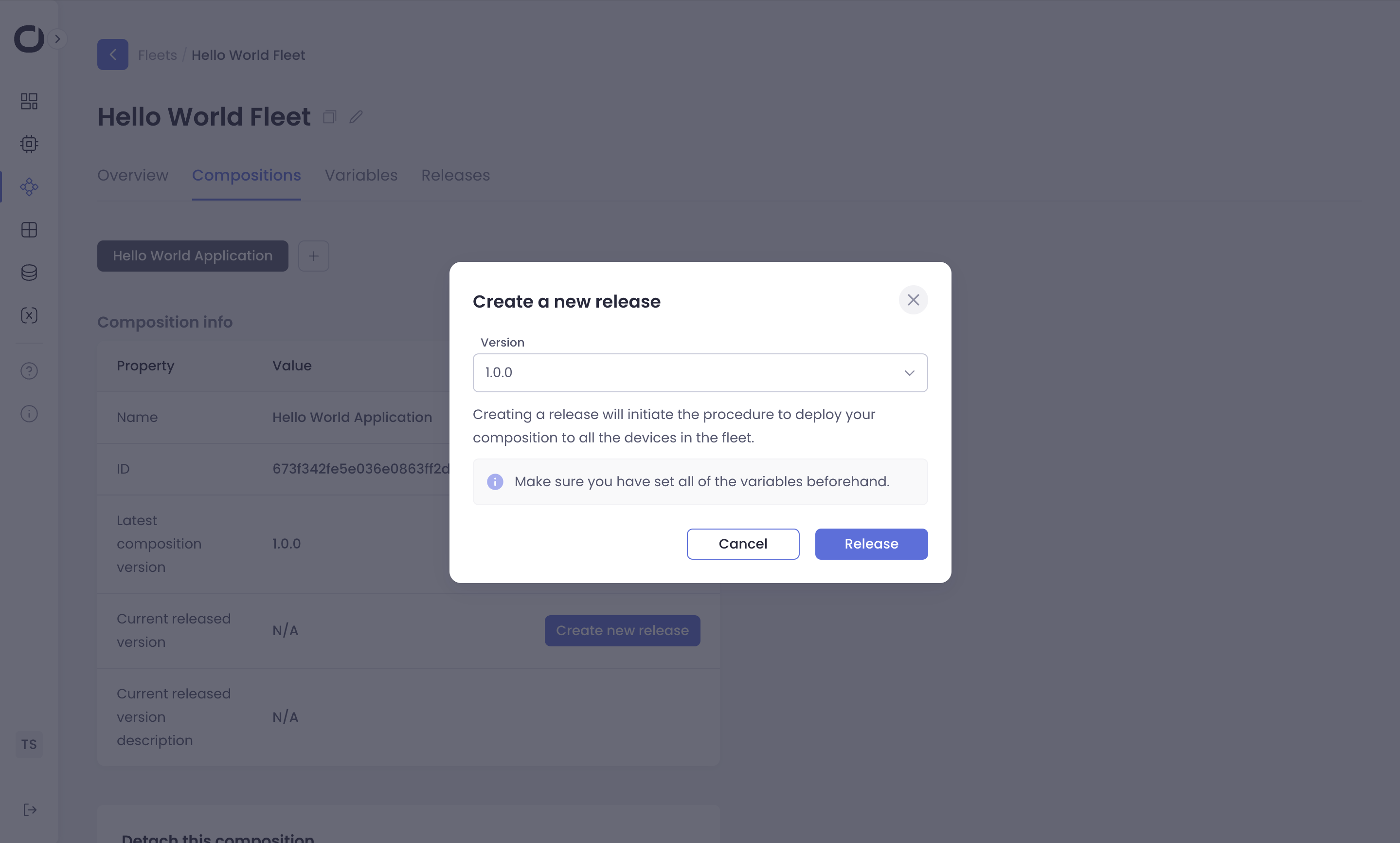Click the Fleets breadcrumb link
Image resolution: width=1400 pixels, height=843 pixels.
coord(157,55)
